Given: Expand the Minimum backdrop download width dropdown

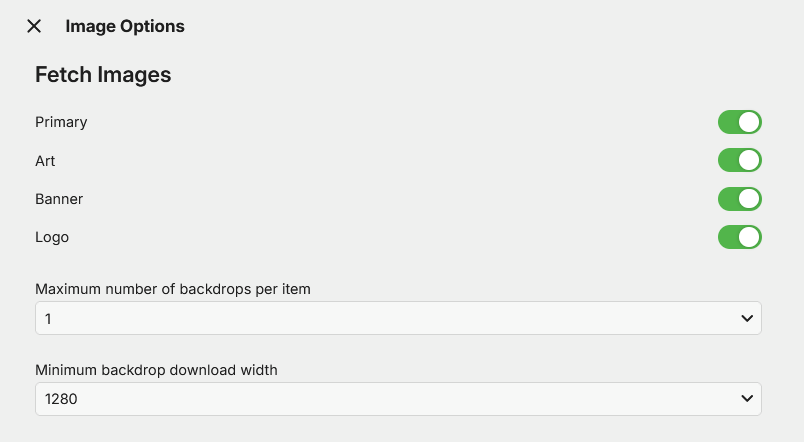Looking at the screenshot, I should (398, 399).
